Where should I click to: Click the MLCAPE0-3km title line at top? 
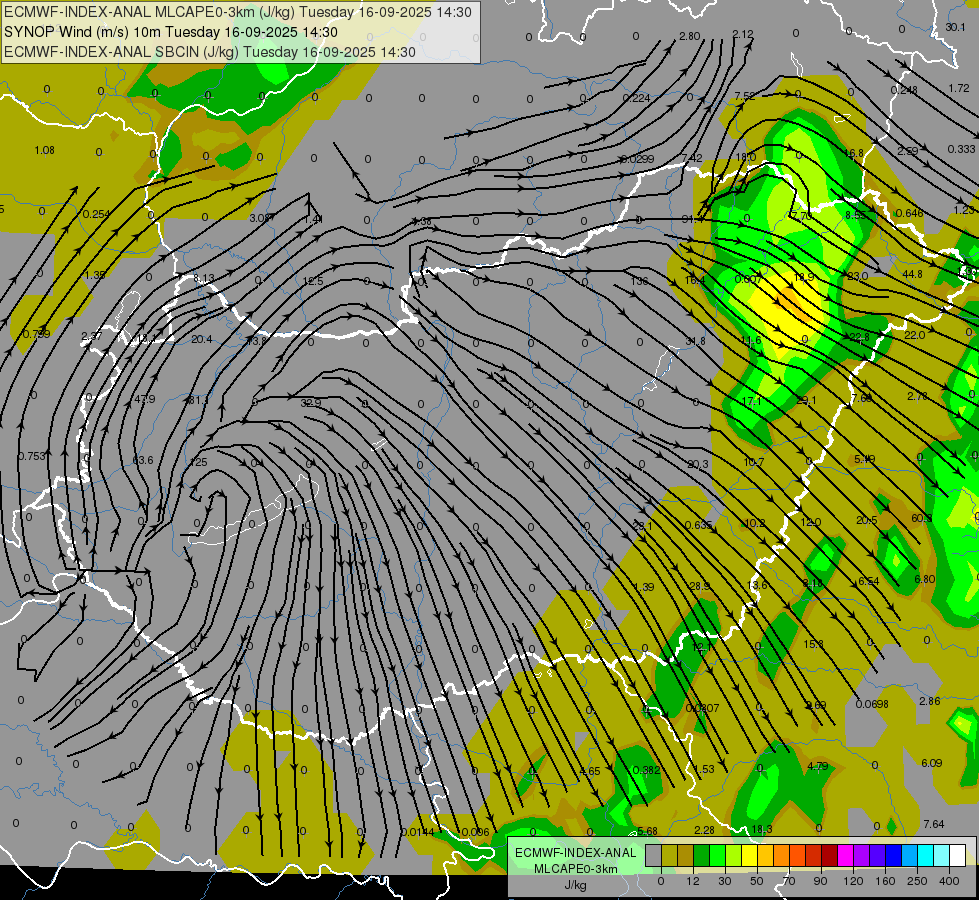click(x=238, y=12)
